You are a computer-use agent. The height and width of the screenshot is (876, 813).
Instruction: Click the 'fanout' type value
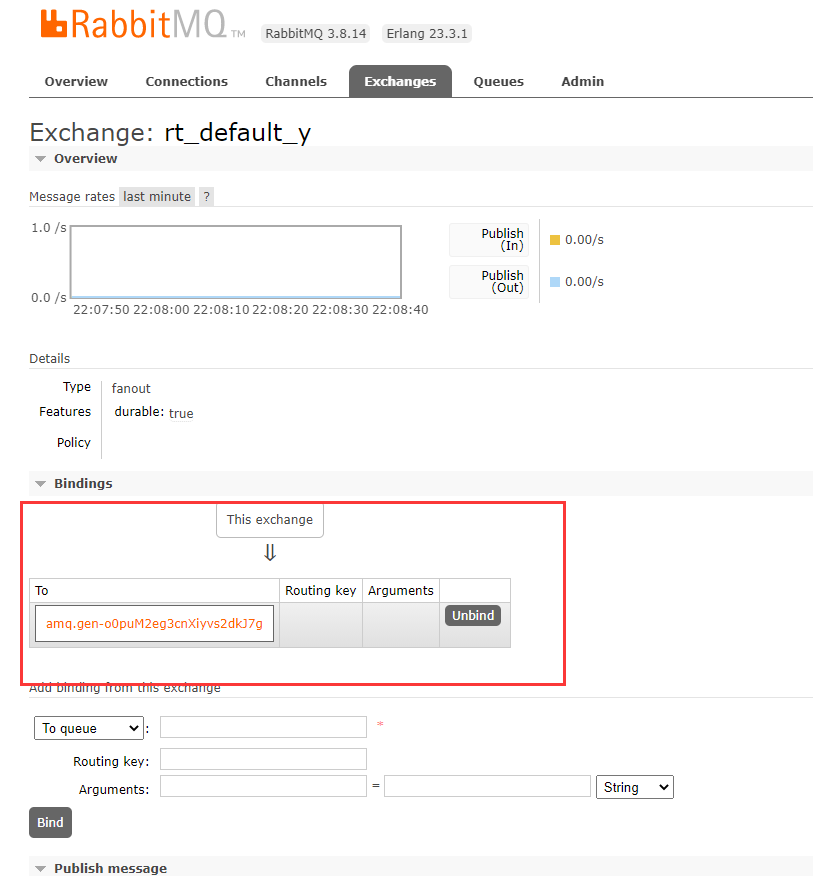[131, 388]
